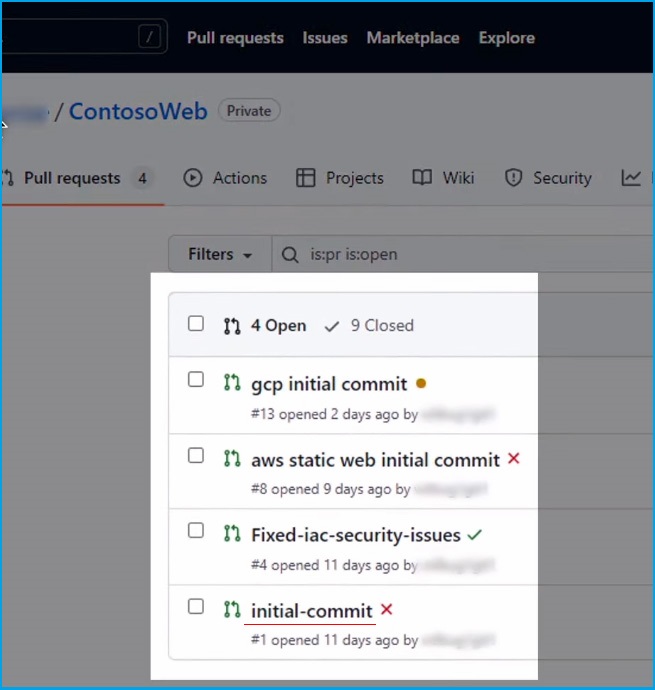Image resolution: width=655 pixels, height=690 pixels.
Task: Click the Projects table icon
Action: (305, 178)
